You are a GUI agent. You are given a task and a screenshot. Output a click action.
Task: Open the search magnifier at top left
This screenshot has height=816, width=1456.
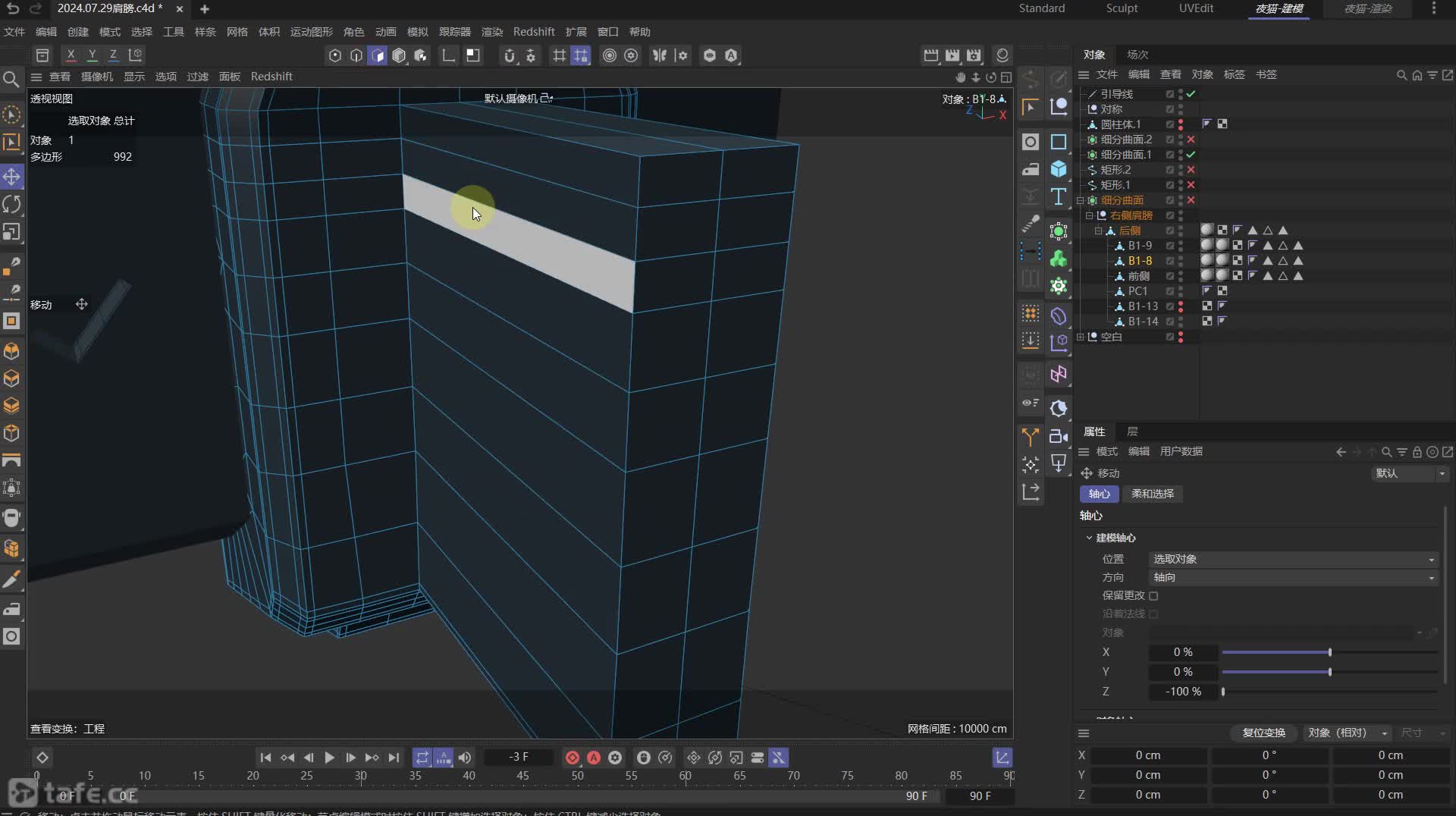[11, 79]
